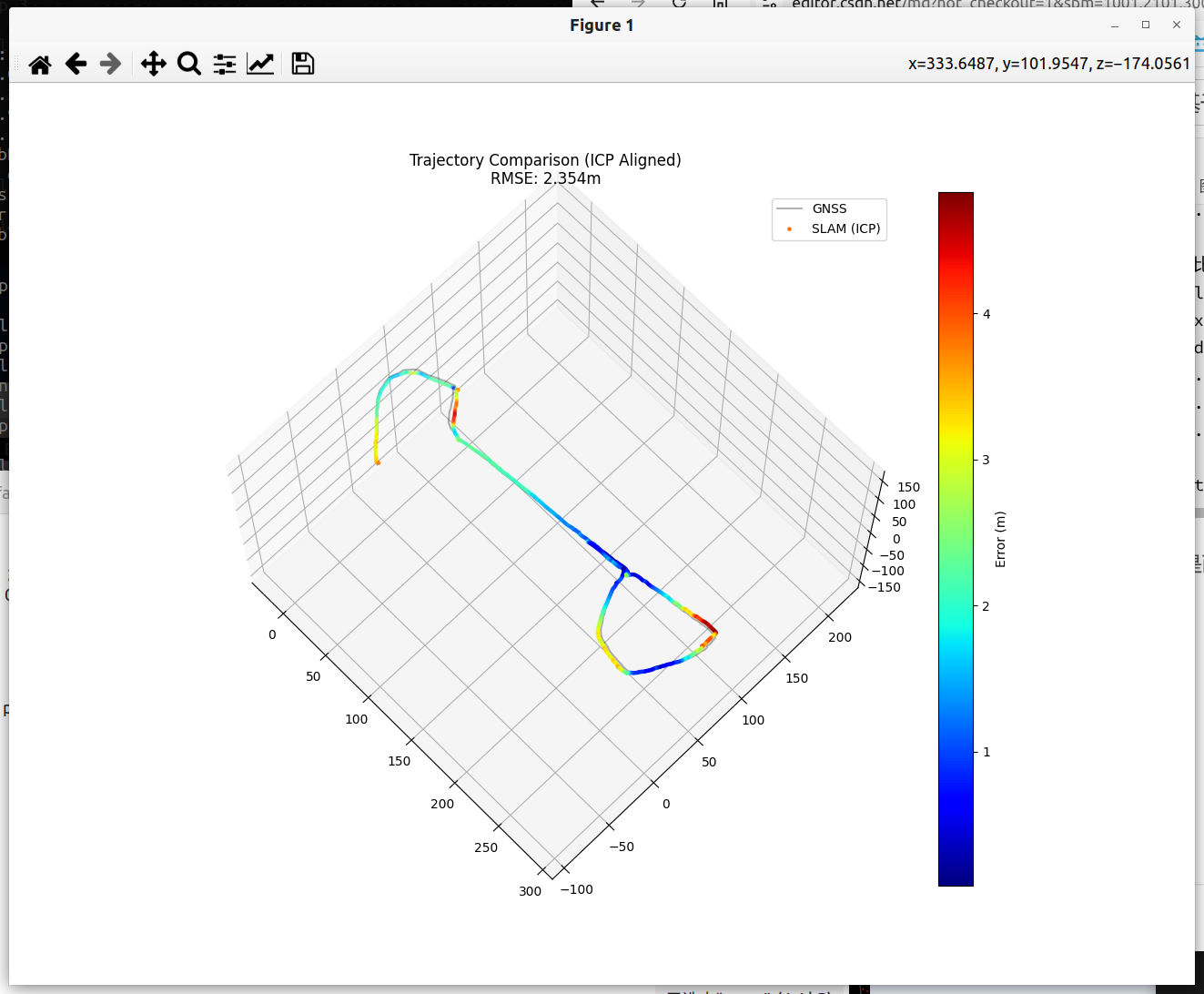Click the axis tick label 250
Image resolution: width=1204 pixels, height=994 pixels.
486,847
